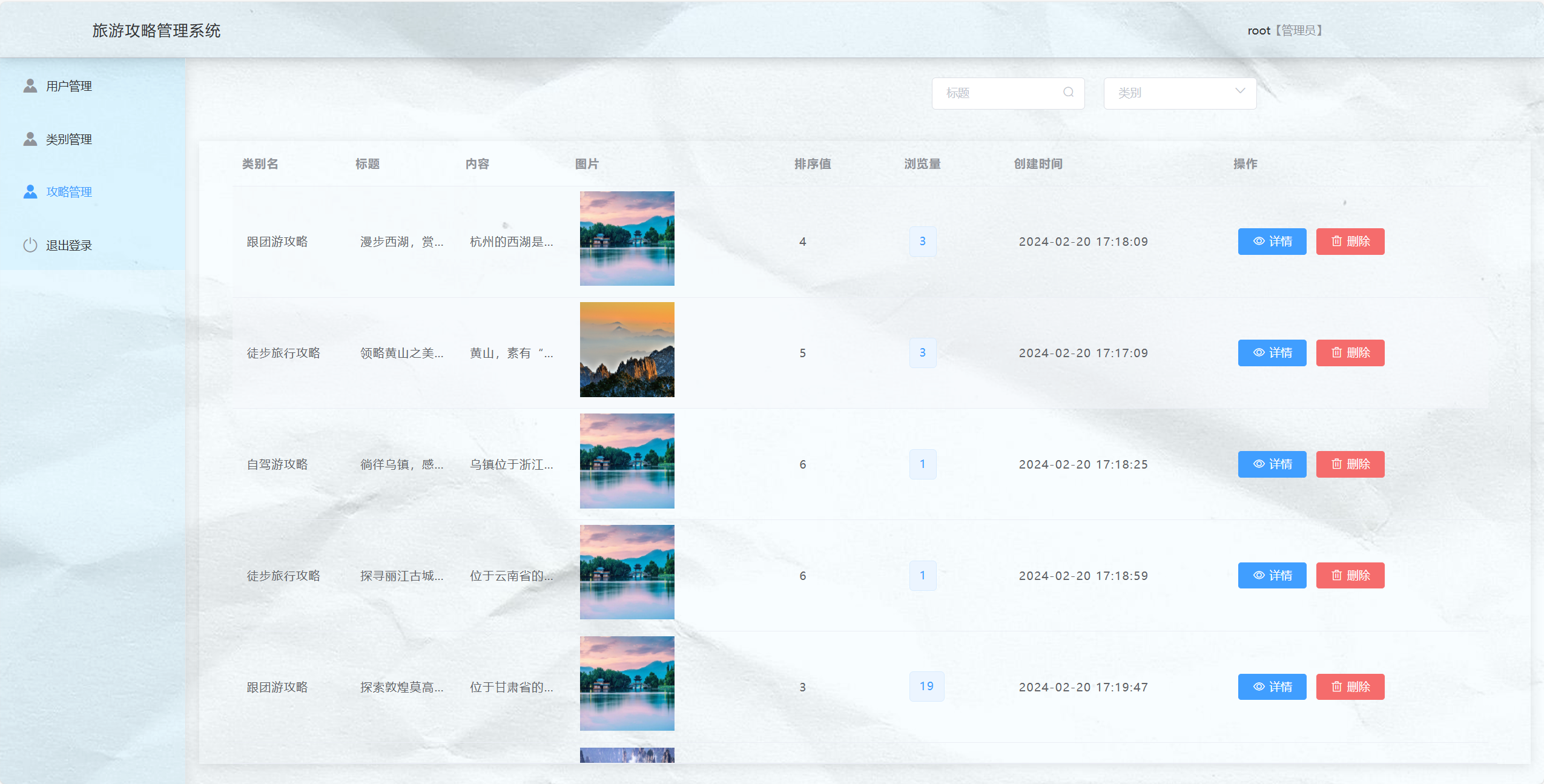Click the 排序值 column header
The image size is (1544, 784).
coord(812,164)
